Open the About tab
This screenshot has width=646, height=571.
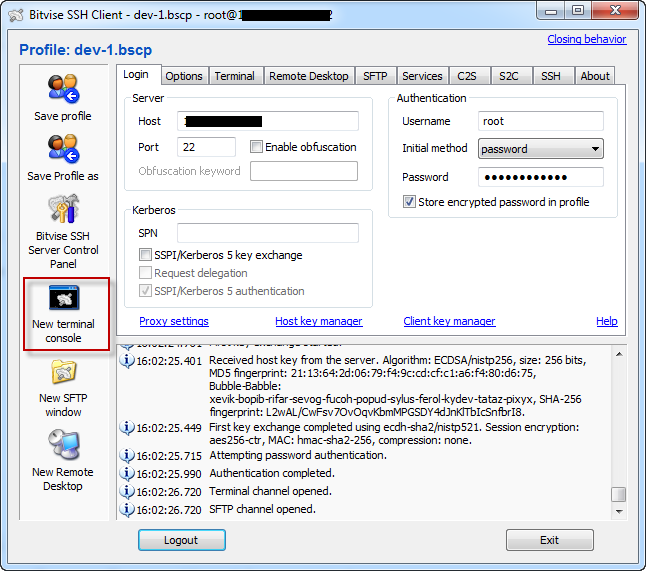click(x=595, y=76)
